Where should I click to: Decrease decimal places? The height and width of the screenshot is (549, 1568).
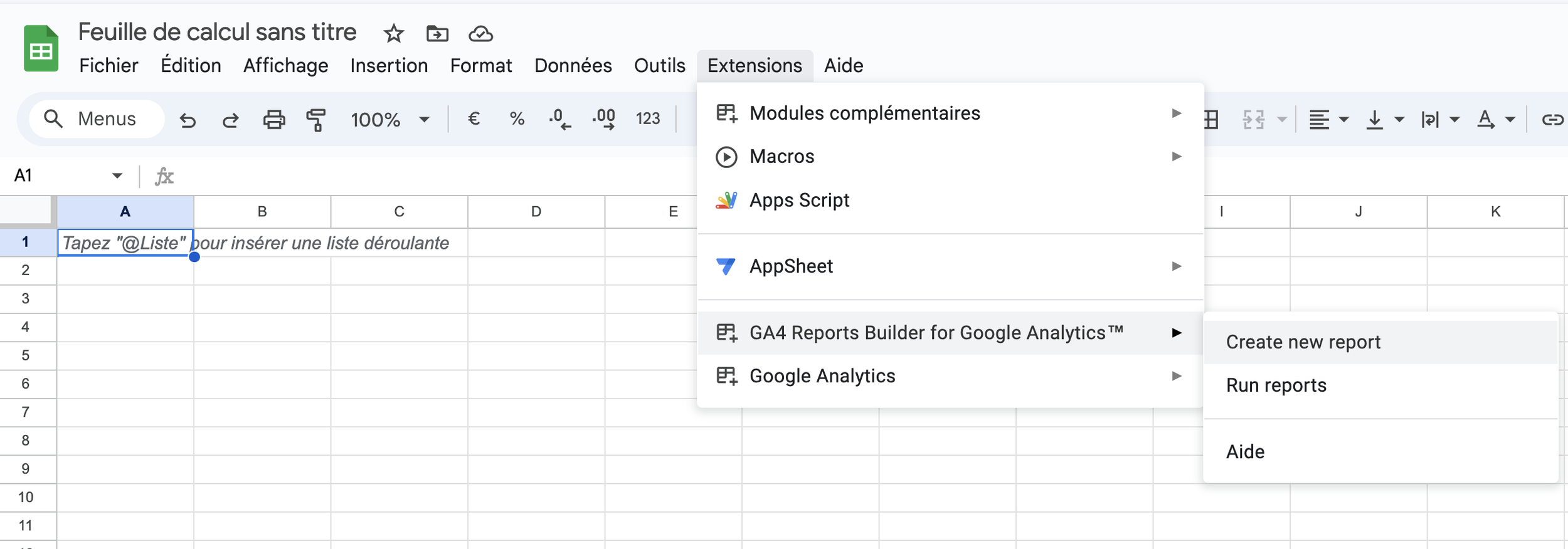pos(559,118)
